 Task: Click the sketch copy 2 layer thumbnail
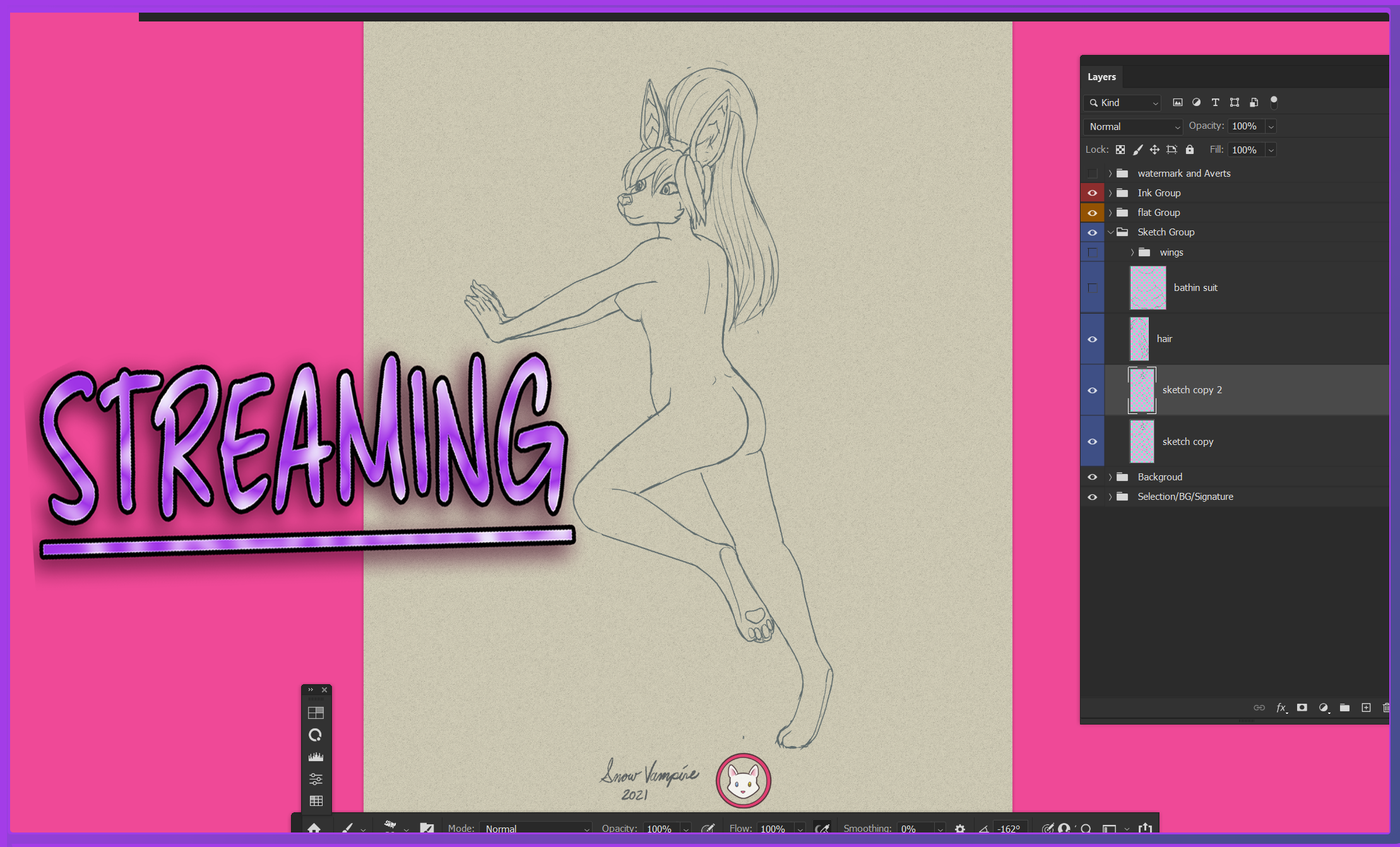point(1142,390)
